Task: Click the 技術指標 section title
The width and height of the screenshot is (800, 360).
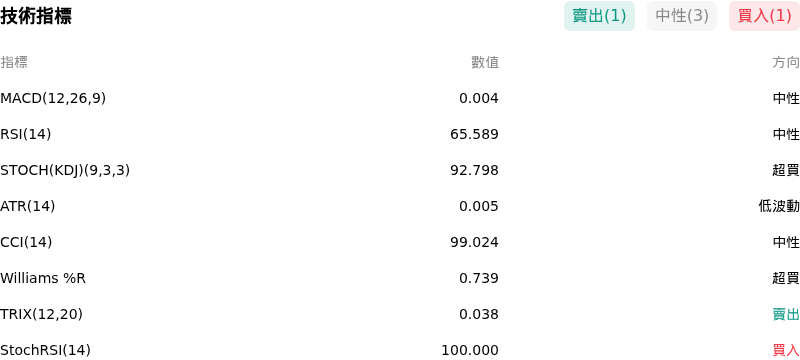Action: pyautogui.click(x=36, y=16)
